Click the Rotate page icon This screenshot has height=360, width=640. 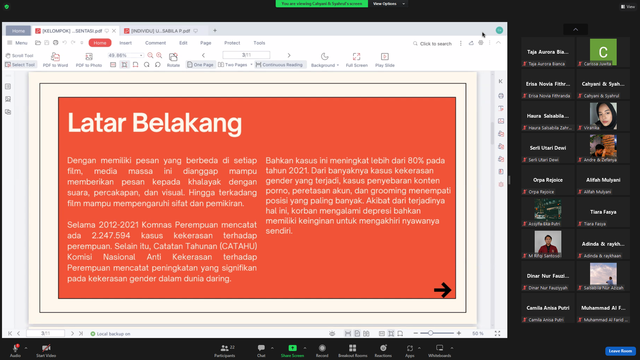tap(173, 60)
